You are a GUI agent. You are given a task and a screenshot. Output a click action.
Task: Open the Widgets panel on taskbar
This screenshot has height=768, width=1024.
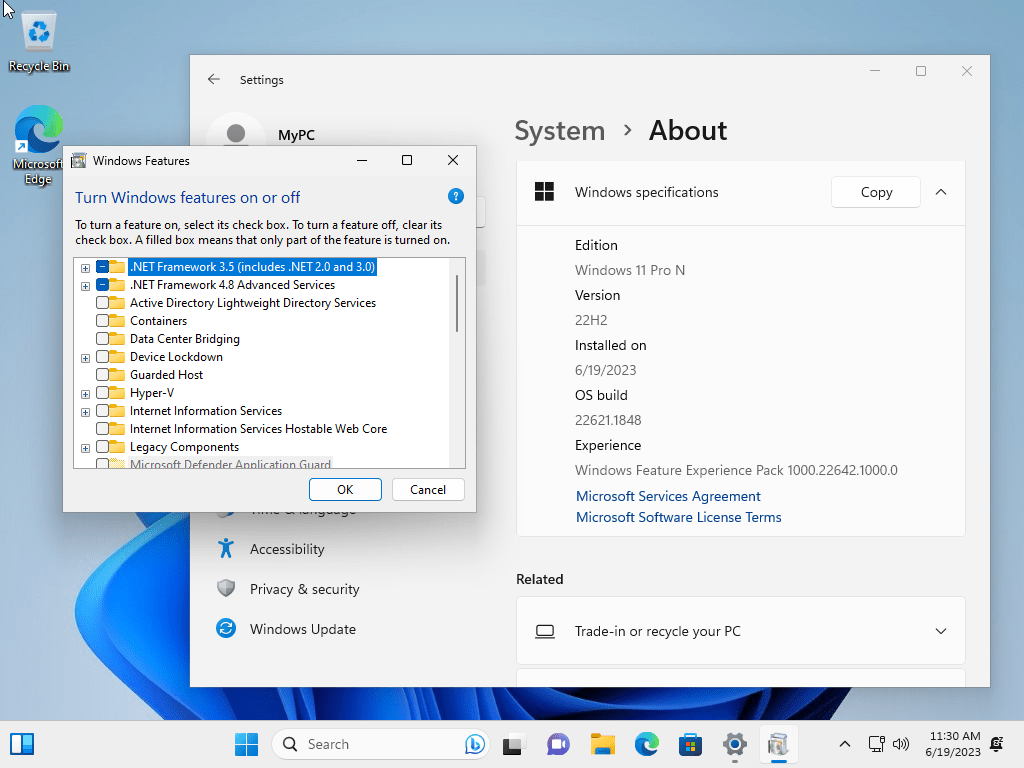(x=22, y=744)
